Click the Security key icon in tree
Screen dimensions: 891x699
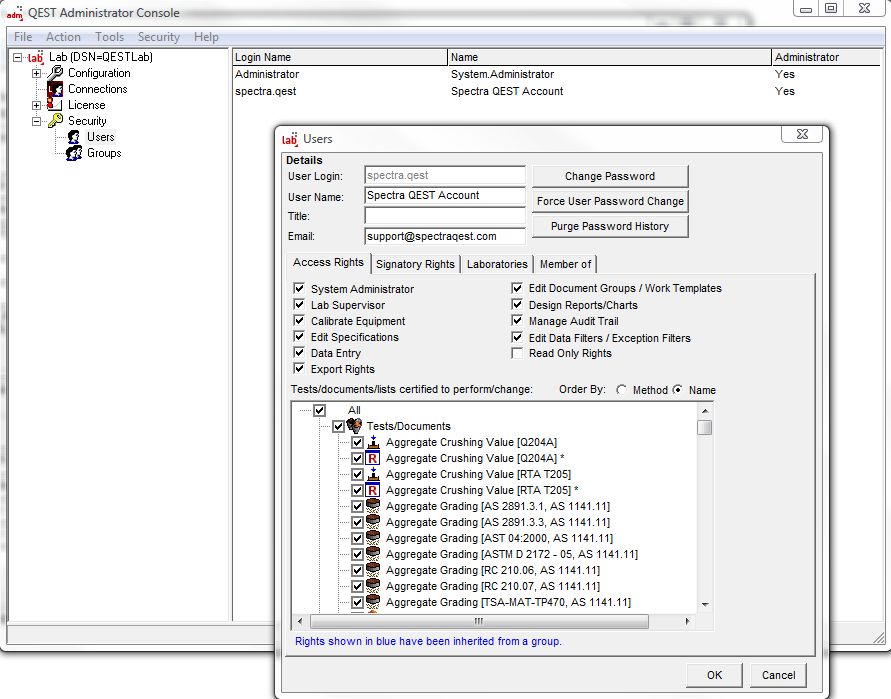tap(55, 121)
